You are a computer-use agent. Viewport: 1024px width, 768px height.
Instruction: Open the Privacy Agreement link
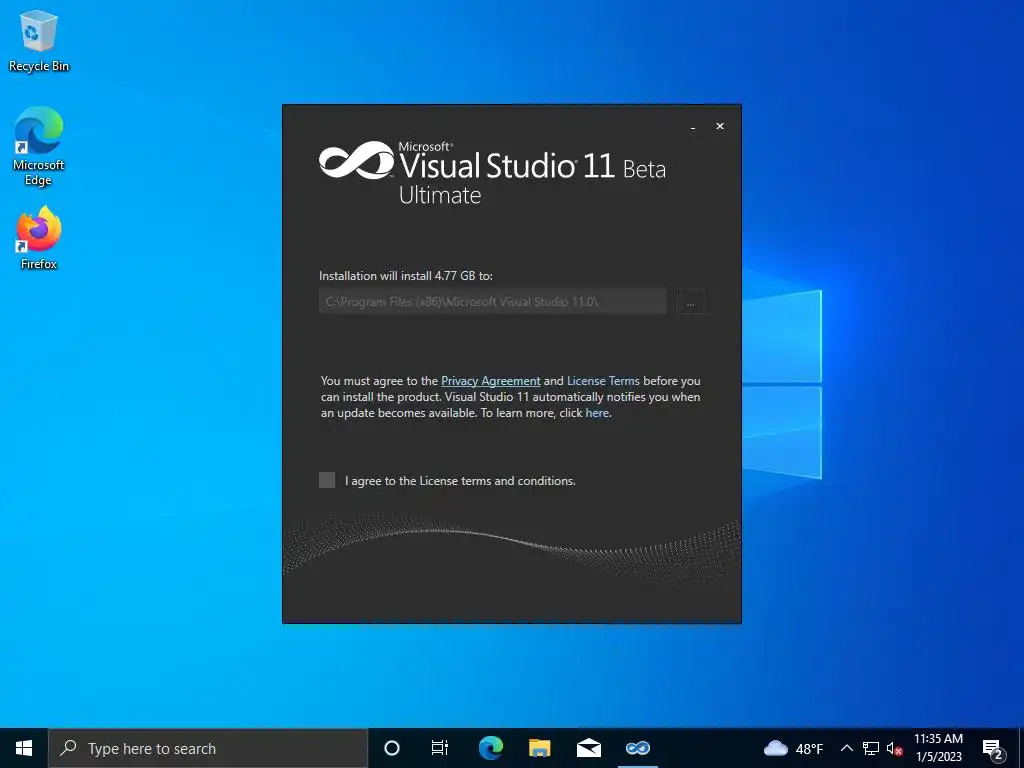tap(490, 381)
